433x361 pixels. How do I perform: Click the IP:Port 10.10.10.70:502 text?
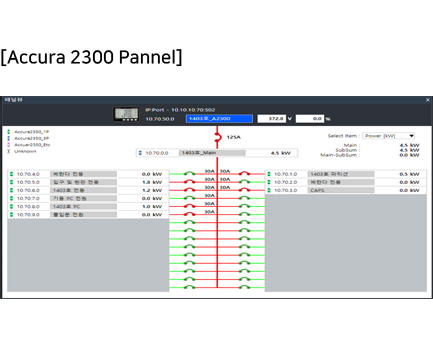(x=180, y=110)
